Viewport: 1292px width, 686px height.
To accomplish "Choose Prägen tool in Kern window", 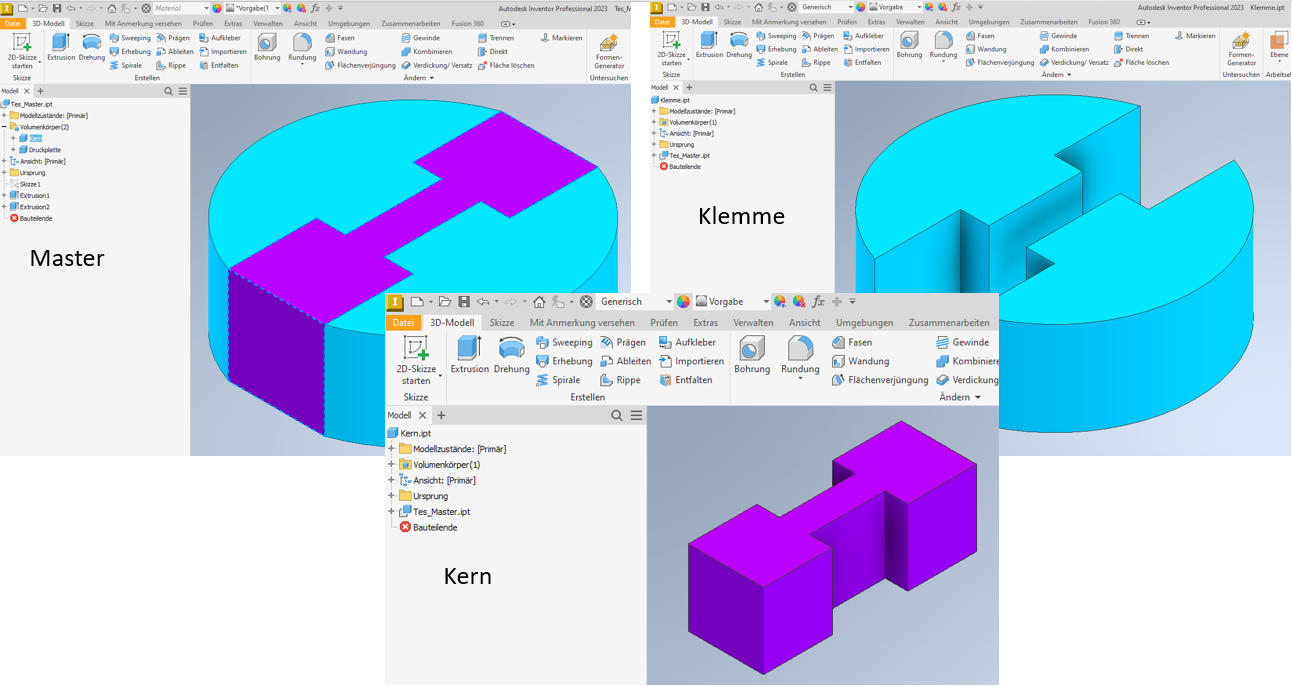I will pyautogui.click(x=622, y=342).
